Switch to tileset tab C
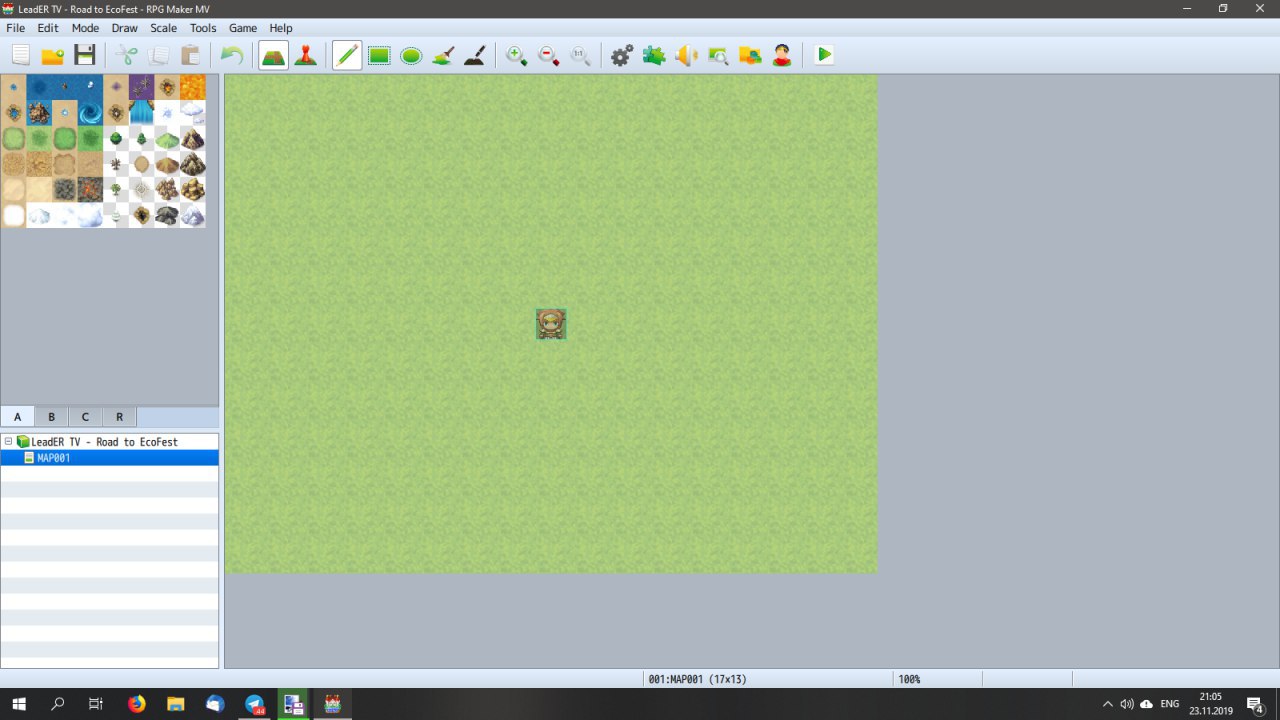 click(x=85, y=417)
